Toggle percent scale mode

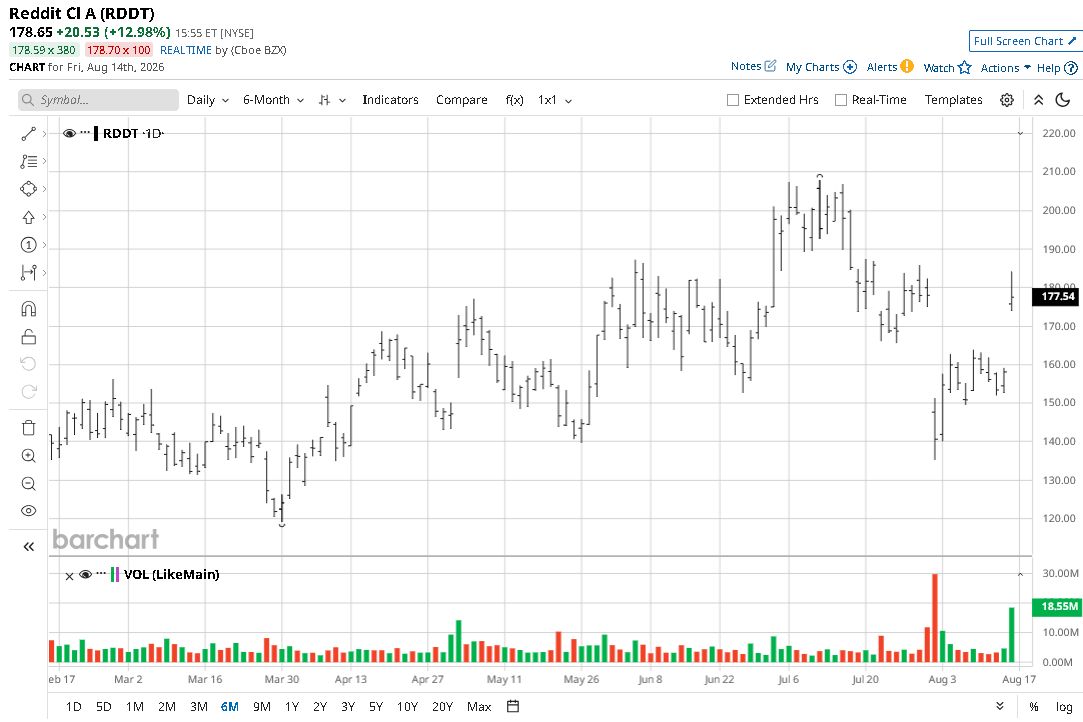[x=1034, y=707]
